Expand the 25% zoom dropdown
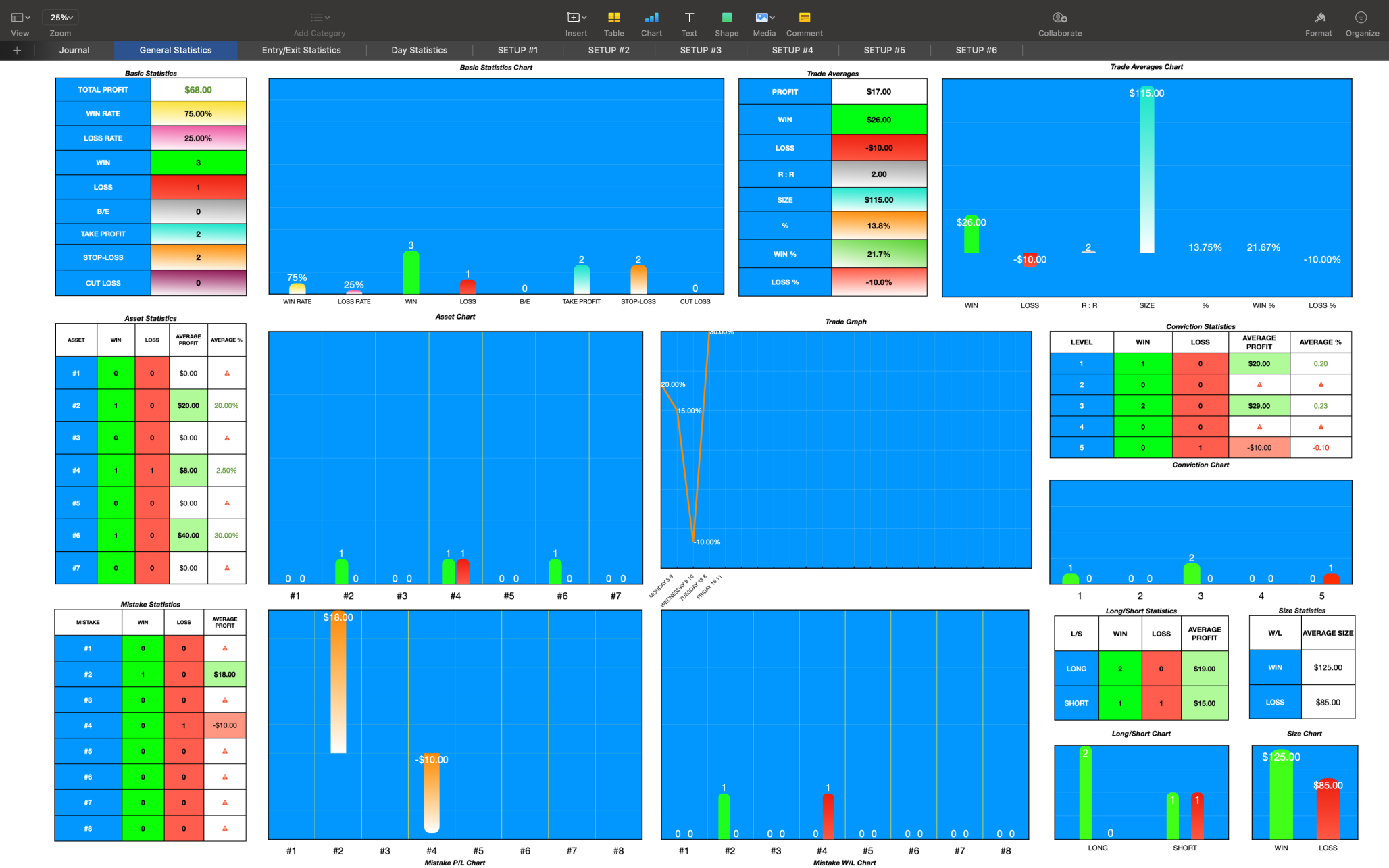The height and width of the screenshot is (868, 1389). [61, 18]
